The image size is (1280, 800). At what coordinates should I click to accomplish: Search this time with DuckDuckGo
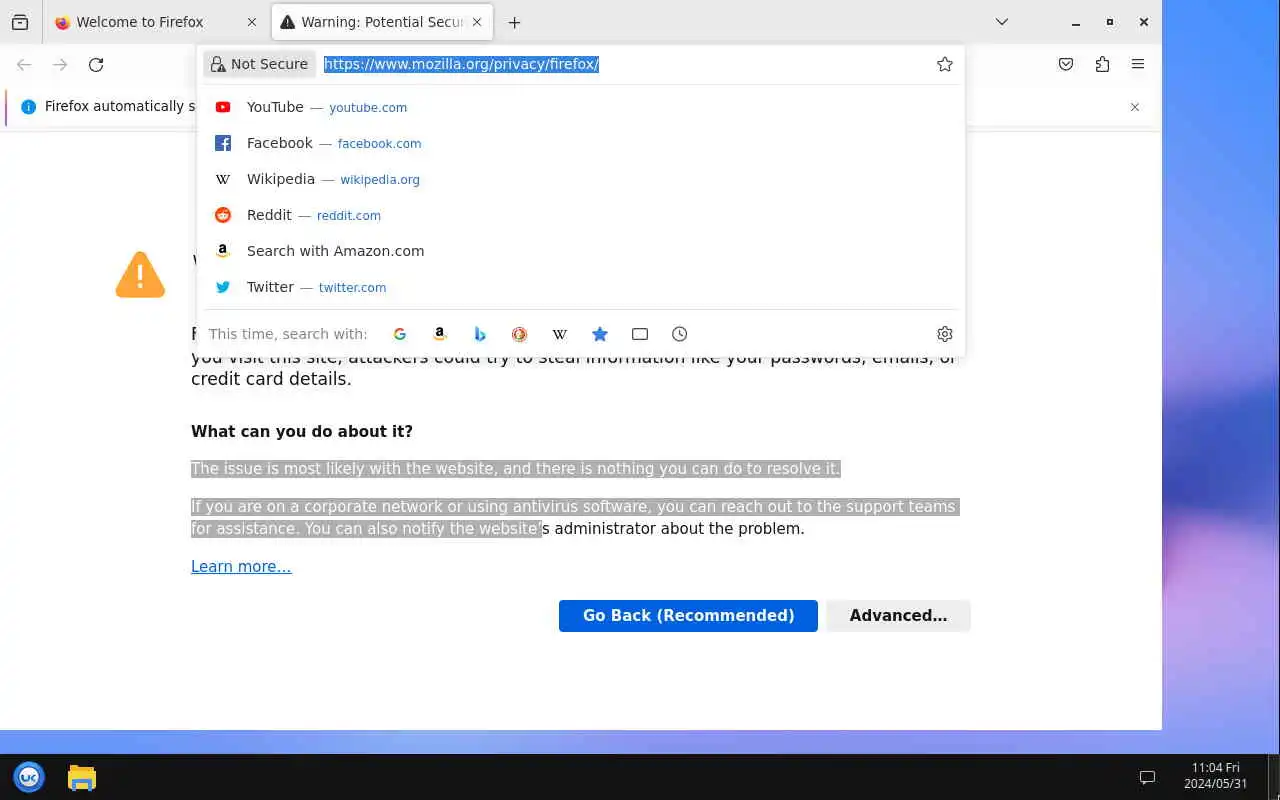click(520, 334)
